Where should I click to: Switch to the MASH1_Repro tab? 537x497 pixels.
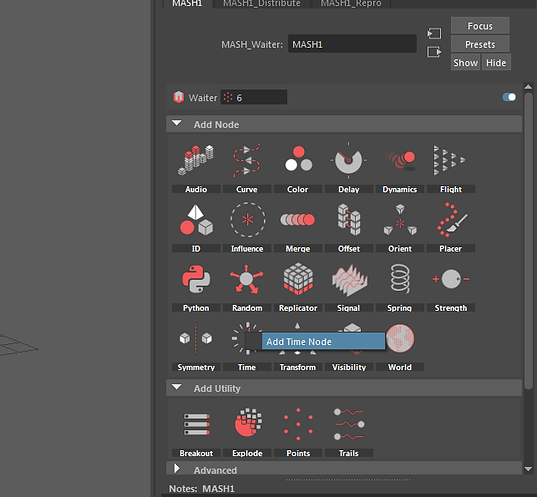(351, 4)
